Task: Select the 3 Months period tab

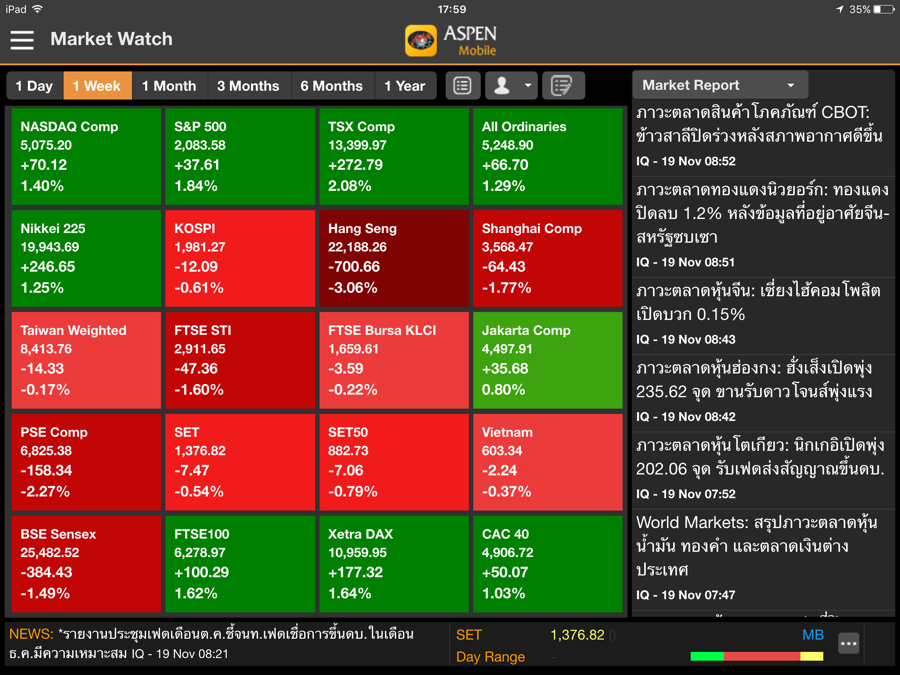Action: (249, 86)
